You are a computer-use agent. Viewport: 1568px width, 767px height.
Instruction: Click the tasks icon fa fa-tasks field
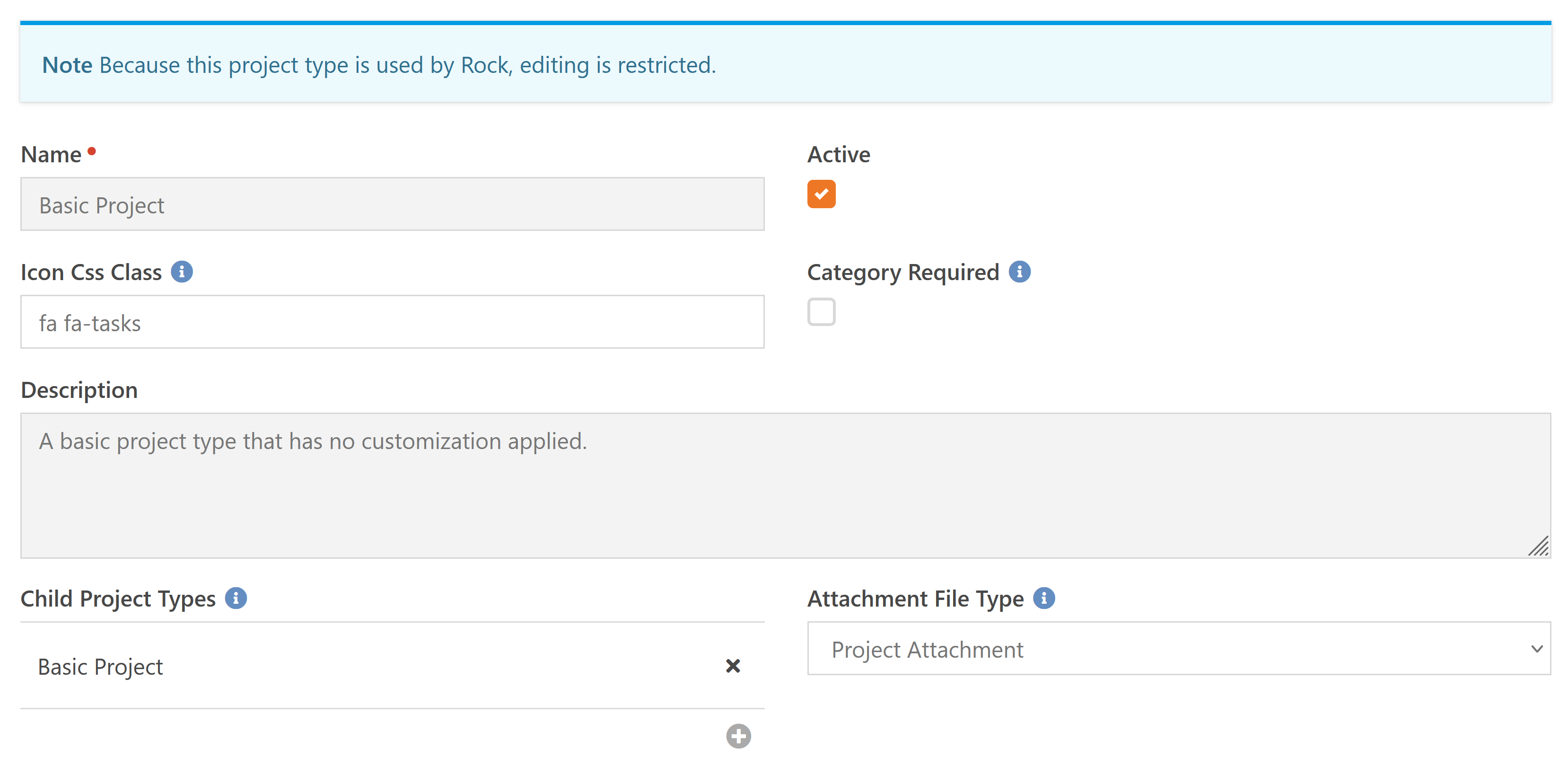pos(393,322)
